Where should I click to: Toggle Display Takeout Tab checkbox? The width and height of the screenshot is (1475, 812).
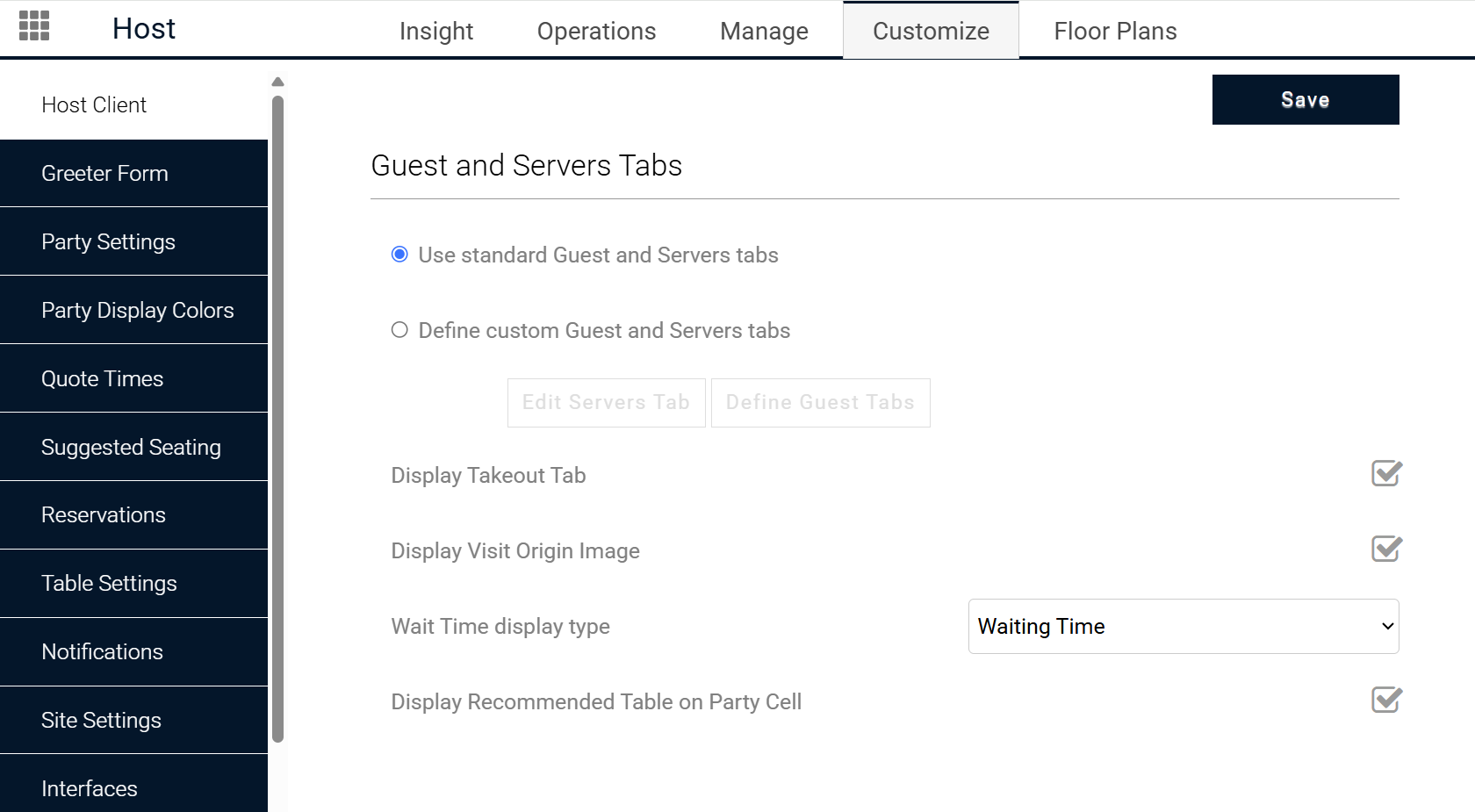pos(1386,474)
